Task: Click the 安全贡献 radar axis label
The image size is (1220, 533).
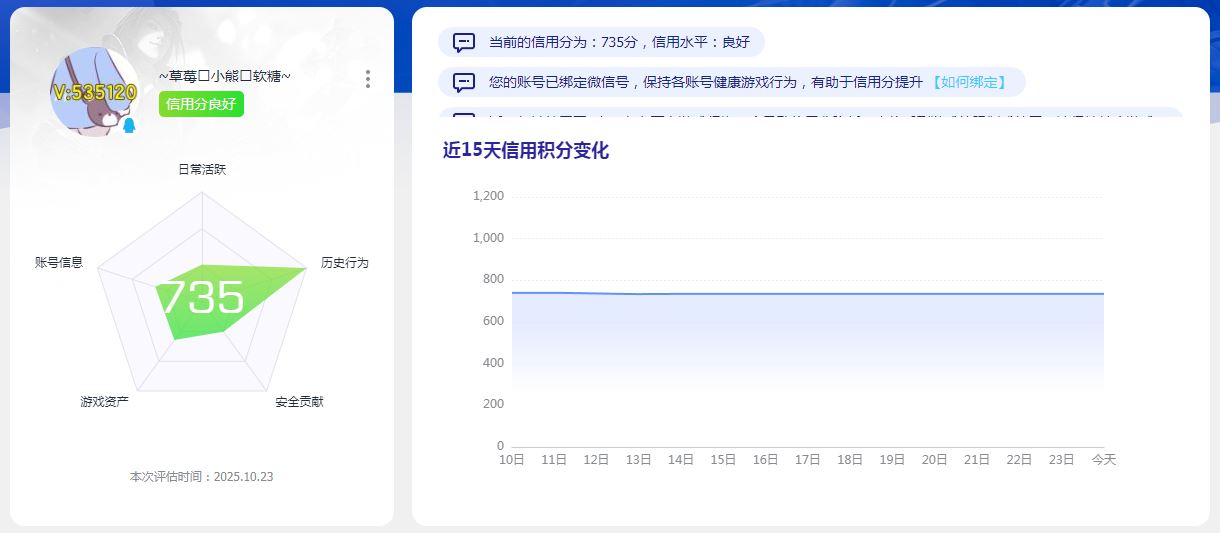Action: pos(299,402)
